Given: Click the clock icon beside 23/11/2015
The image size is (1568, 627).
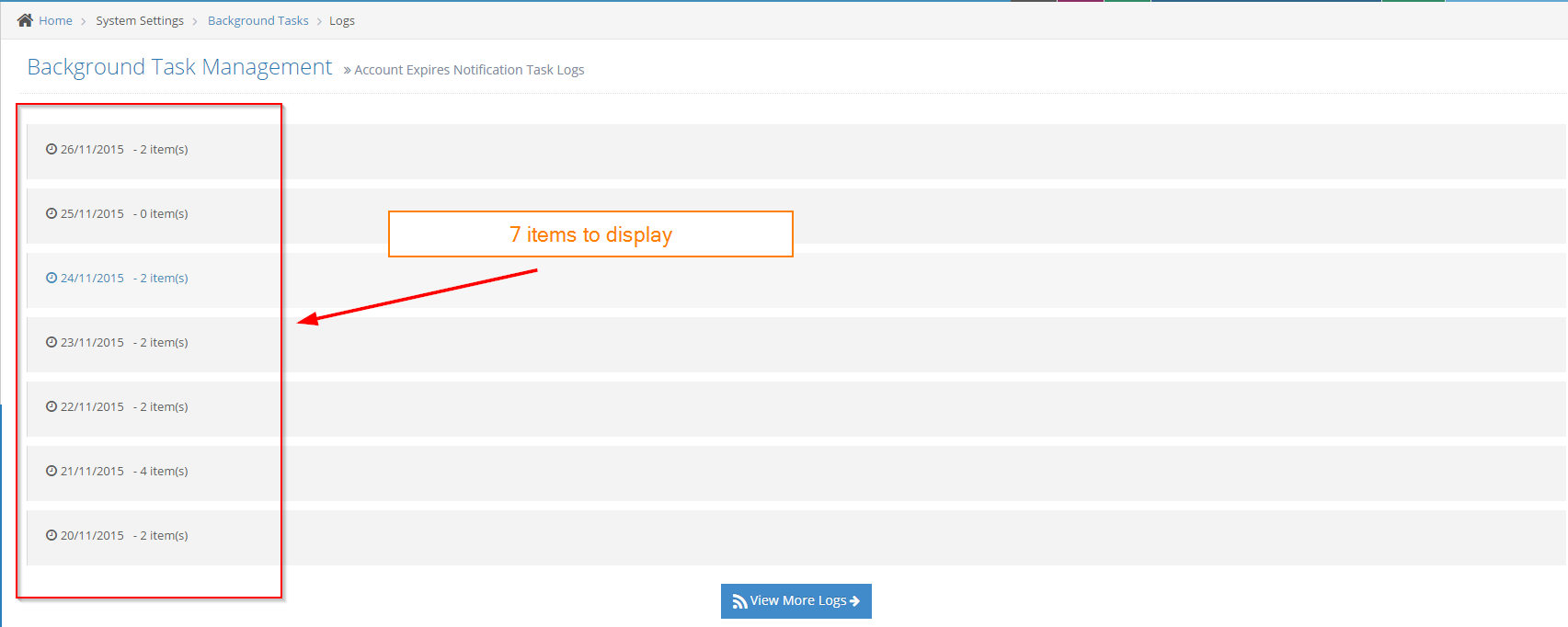Looking at the screenshot, I should pos(52,342).
